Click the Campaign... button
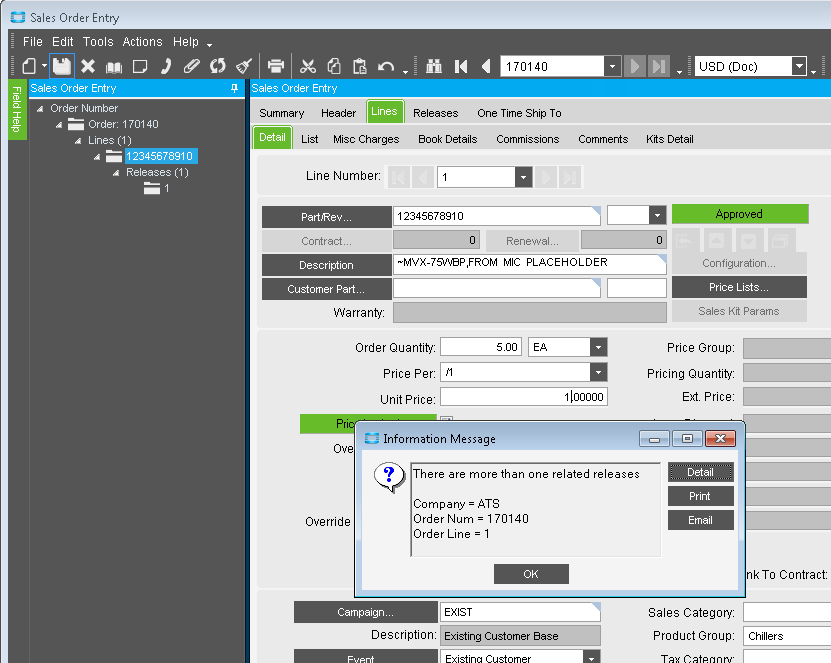 (x=366, y=612)
